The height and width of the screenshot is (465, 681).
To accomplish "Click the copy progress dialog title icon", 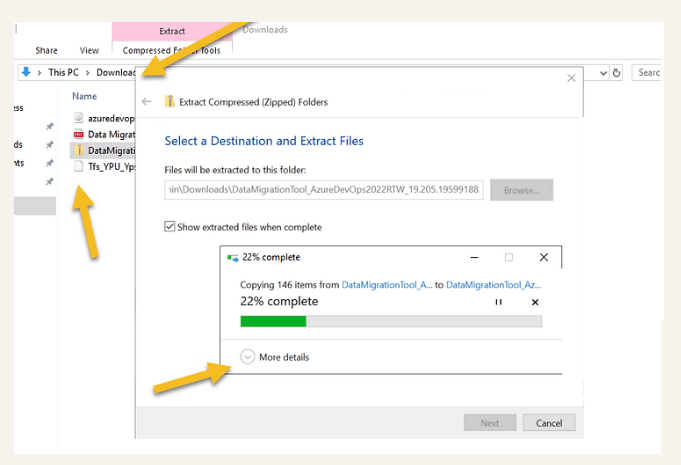I will (x=233, y=257).
